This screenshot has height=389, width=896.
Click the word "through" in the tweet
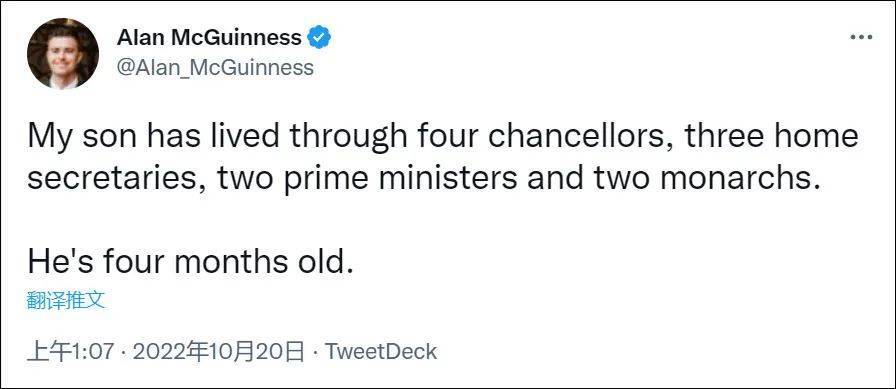coord(345,137)
